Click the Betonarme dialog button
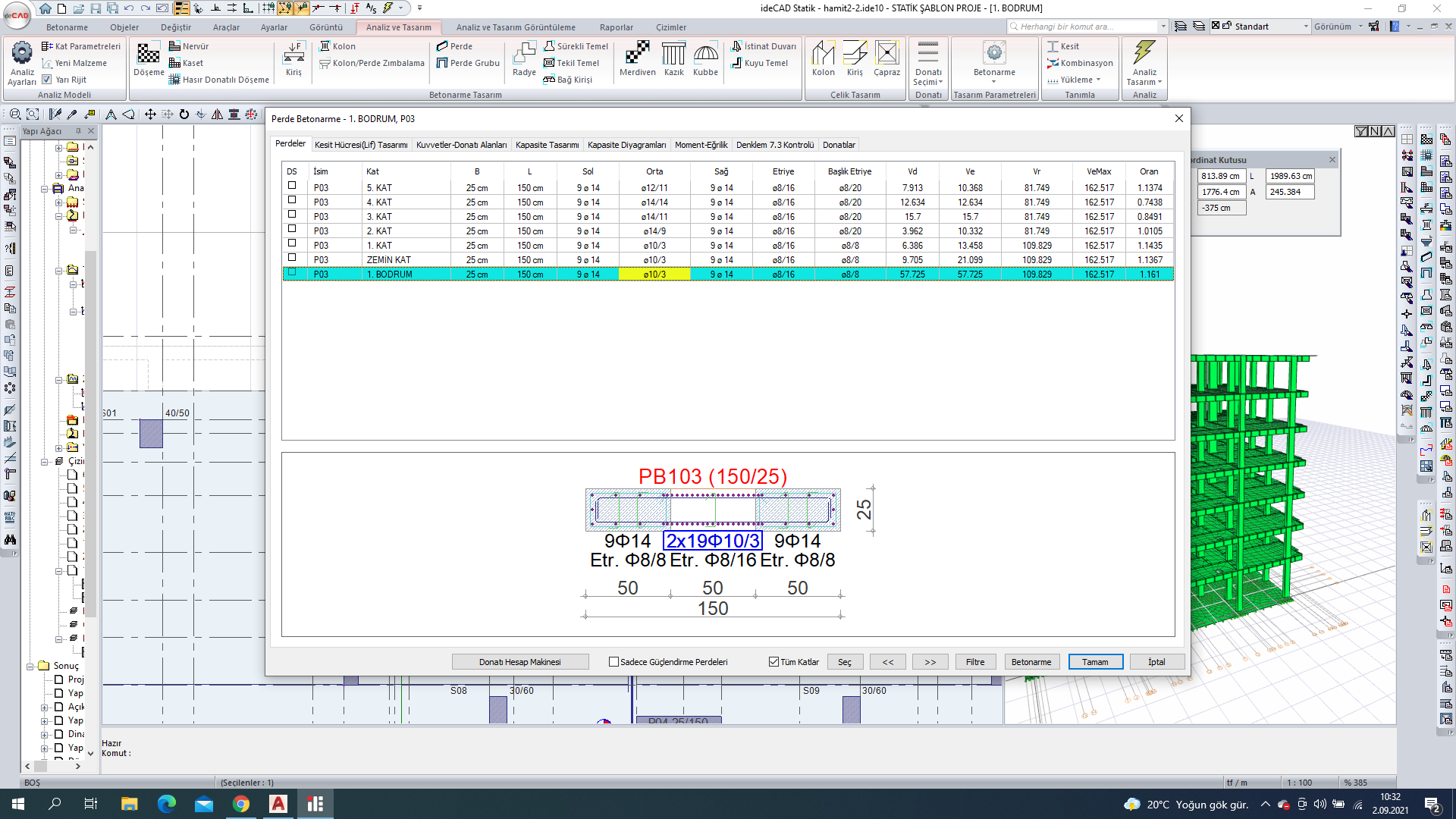 1031,662
